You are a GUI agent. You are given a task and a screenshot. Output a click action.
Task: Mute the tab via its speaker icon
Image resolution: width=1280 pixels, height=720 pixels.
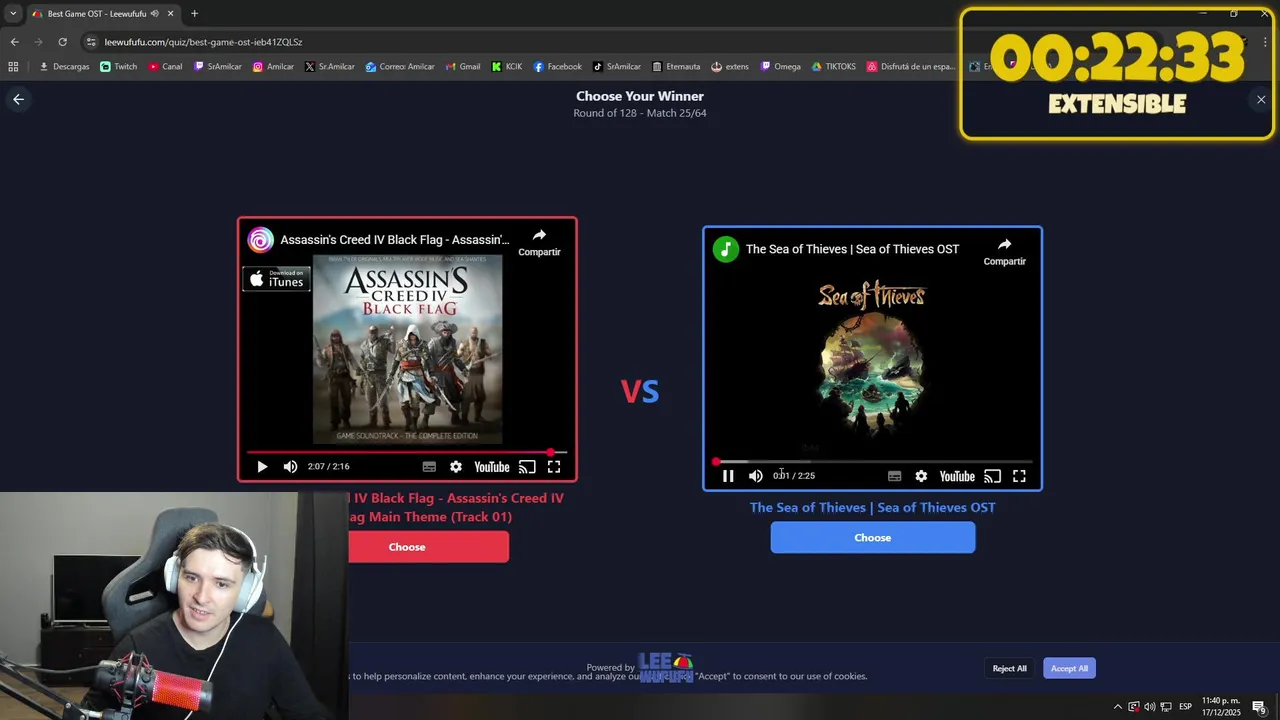[x=154, y=14]
